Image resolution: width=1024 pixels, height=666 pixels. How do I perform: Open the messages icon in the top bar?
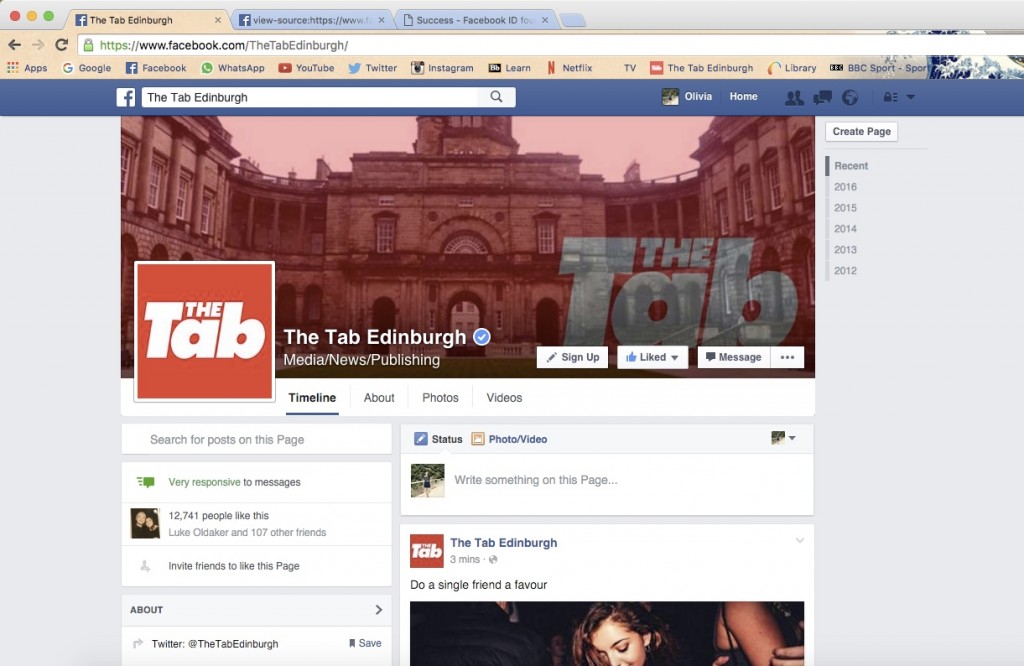(x=822, y=97)
